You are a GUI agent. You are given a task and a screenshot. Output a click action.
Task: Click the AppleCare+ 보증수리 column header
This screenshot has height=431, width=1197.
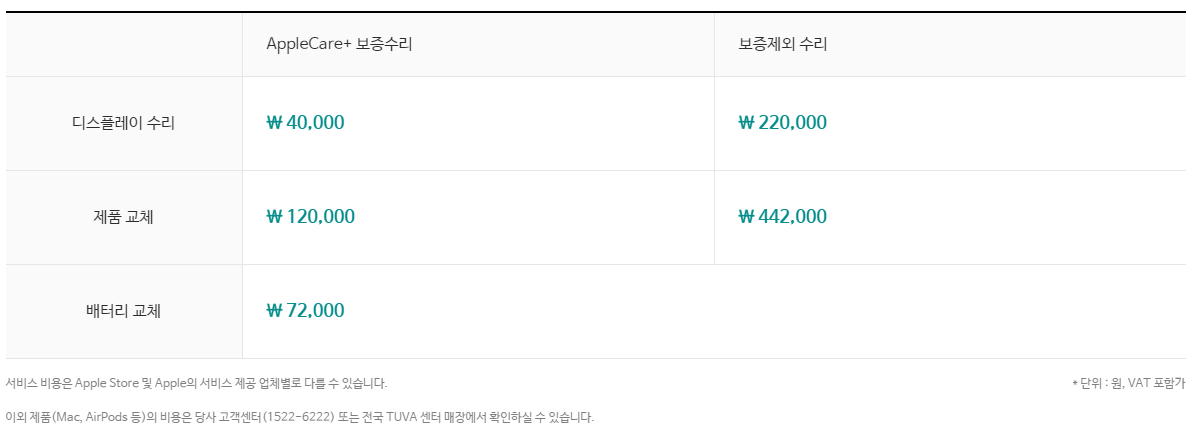(x=339, y=44)
